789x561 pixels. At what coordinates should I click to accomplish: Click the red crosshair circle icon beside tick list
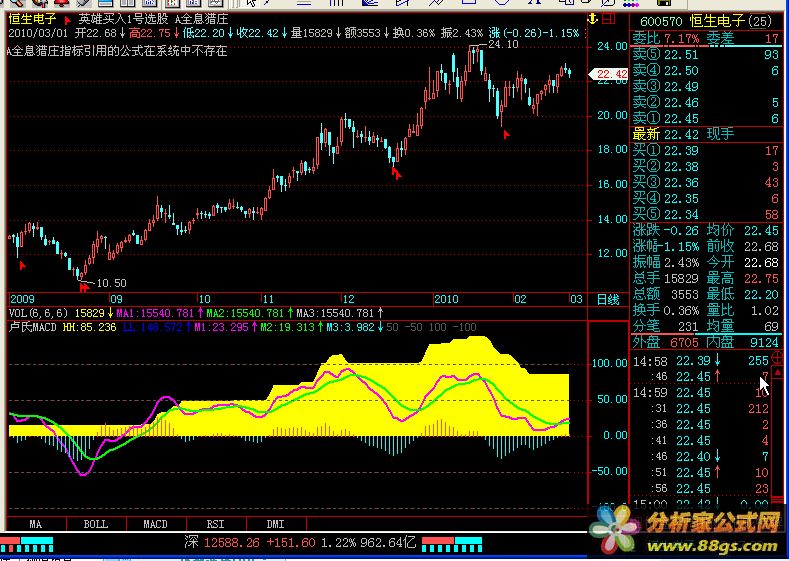[777, 358]
